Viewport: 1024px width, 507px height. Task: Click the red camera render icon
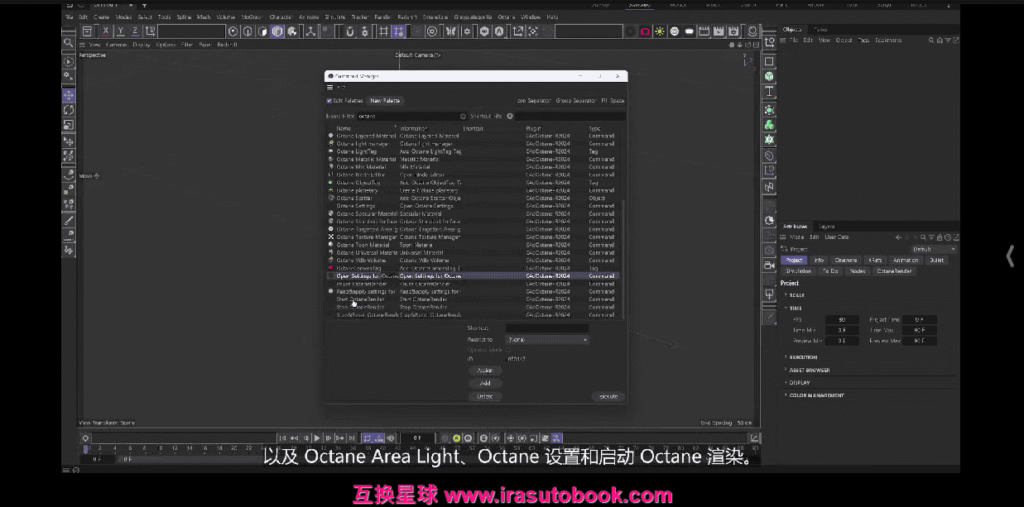[x=645, y=31]
